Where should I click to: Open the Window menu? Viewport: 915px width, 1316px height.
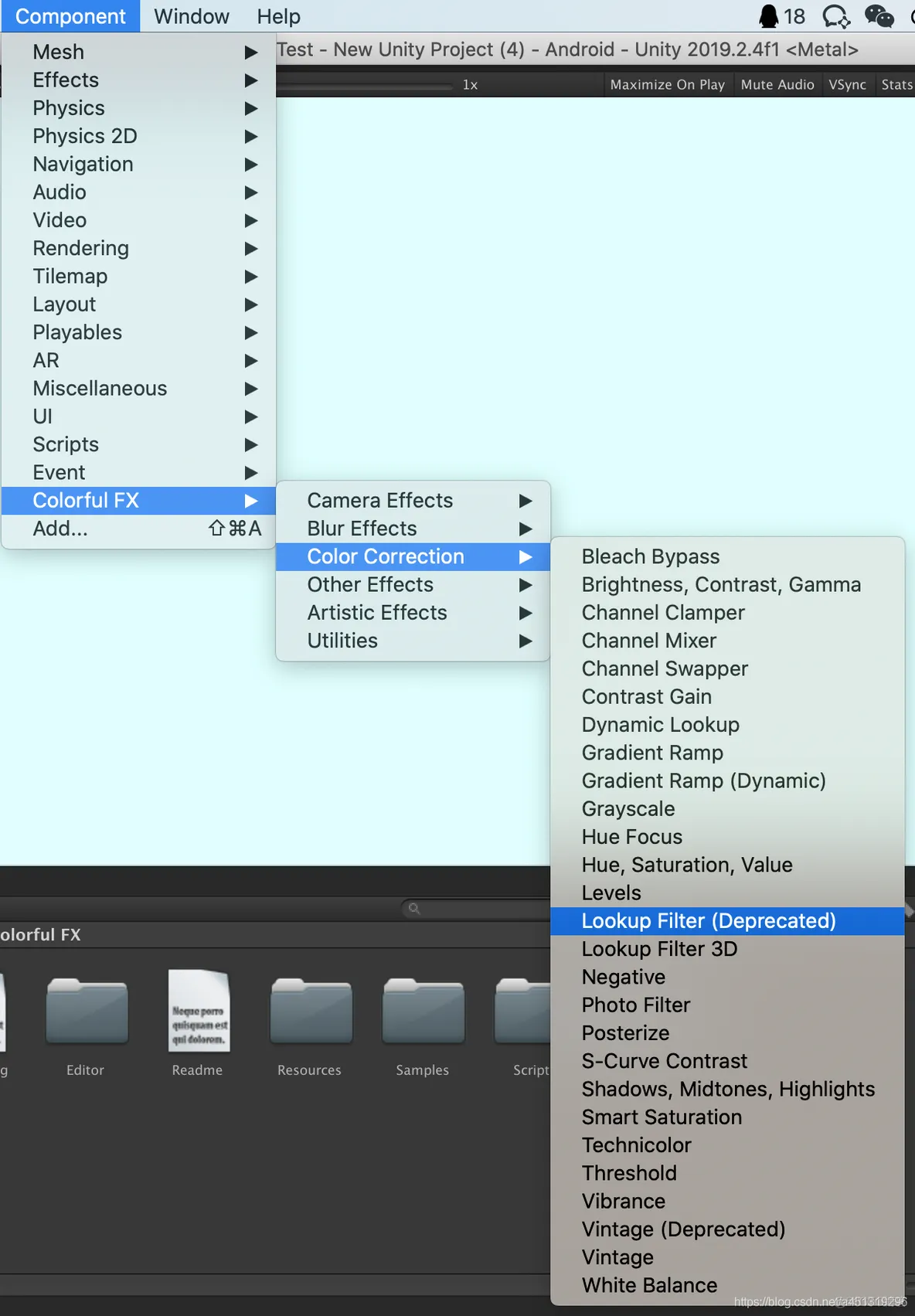(x=192, y=16)
